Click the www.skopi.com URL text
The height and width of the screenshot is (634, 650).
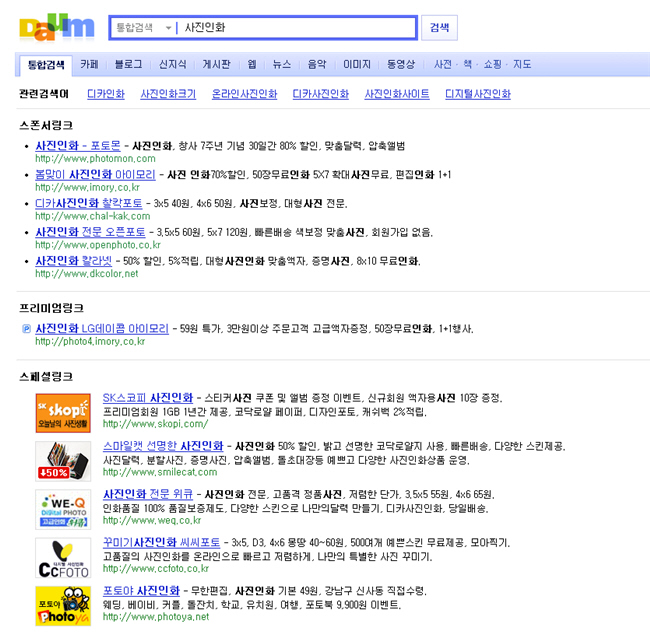point(155,424)
